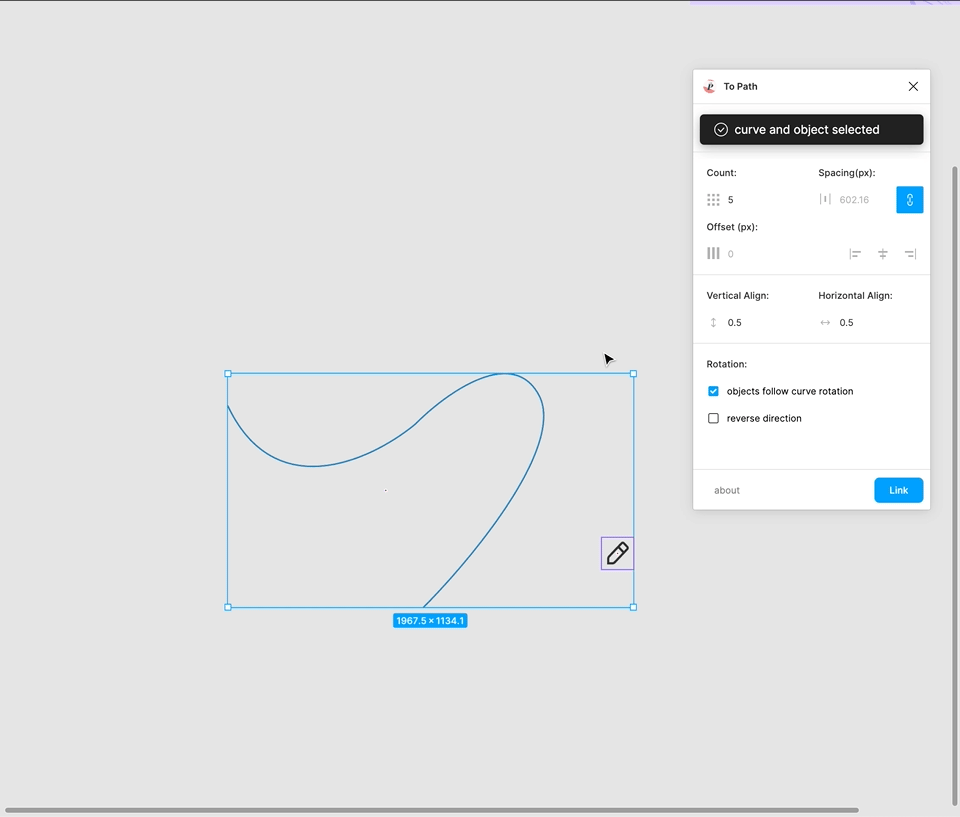The height and width of the screenshot is (817, 960).
Task: Select the pencil icon object on canvas
Action: 617,553
